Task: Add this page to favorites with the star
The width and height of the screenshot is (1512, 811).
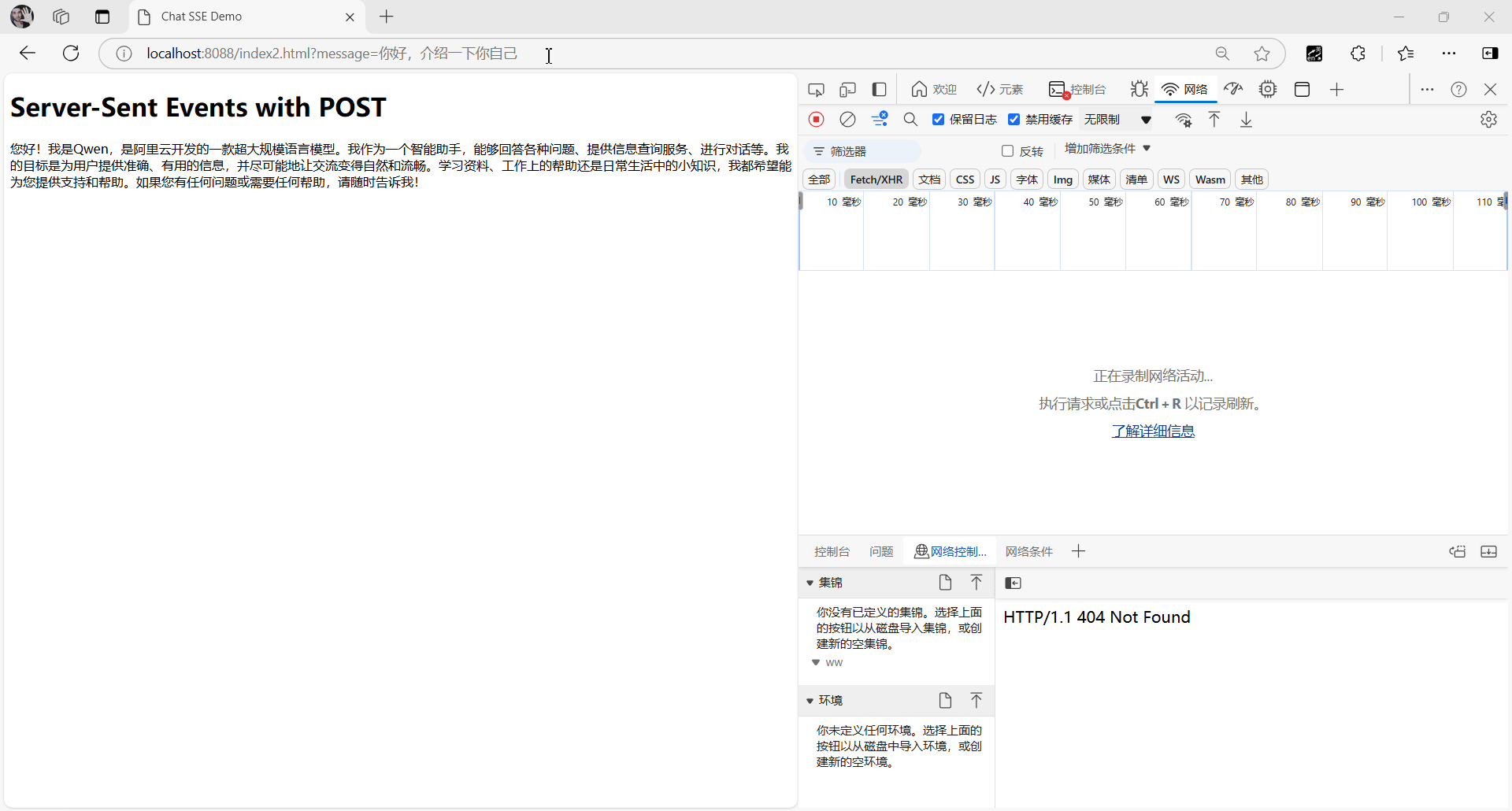Action: tap(1262, 54)
